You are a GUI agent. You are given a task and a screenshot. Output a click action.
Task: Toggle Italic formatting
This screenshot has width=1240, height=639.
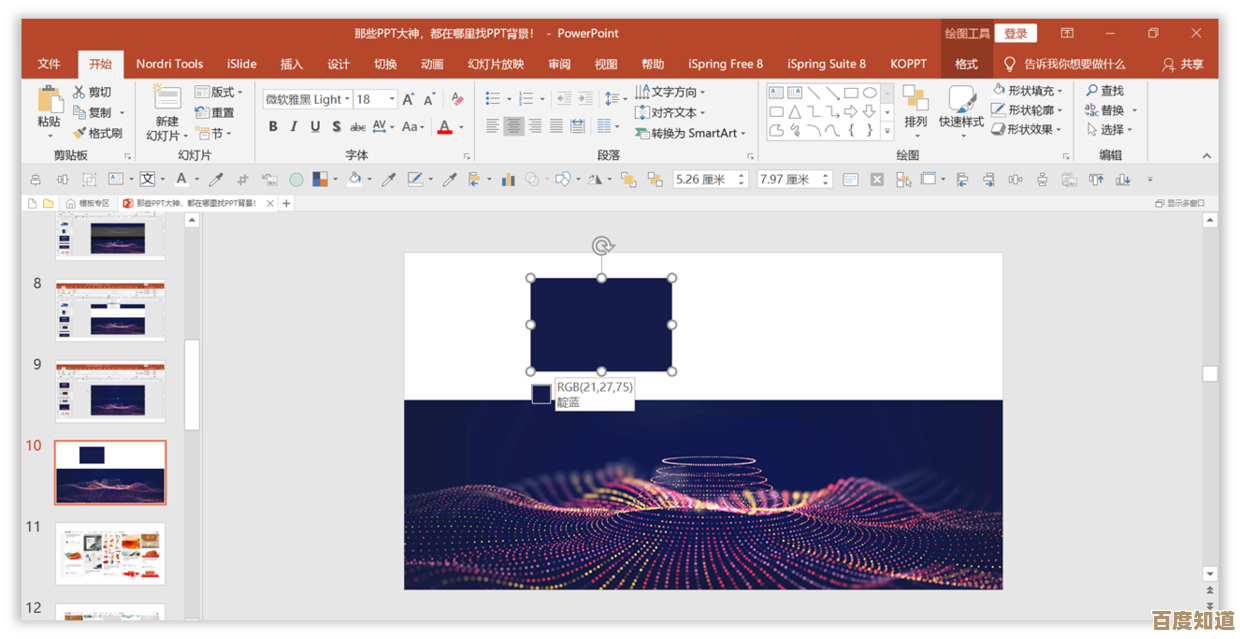click(294, 127)
